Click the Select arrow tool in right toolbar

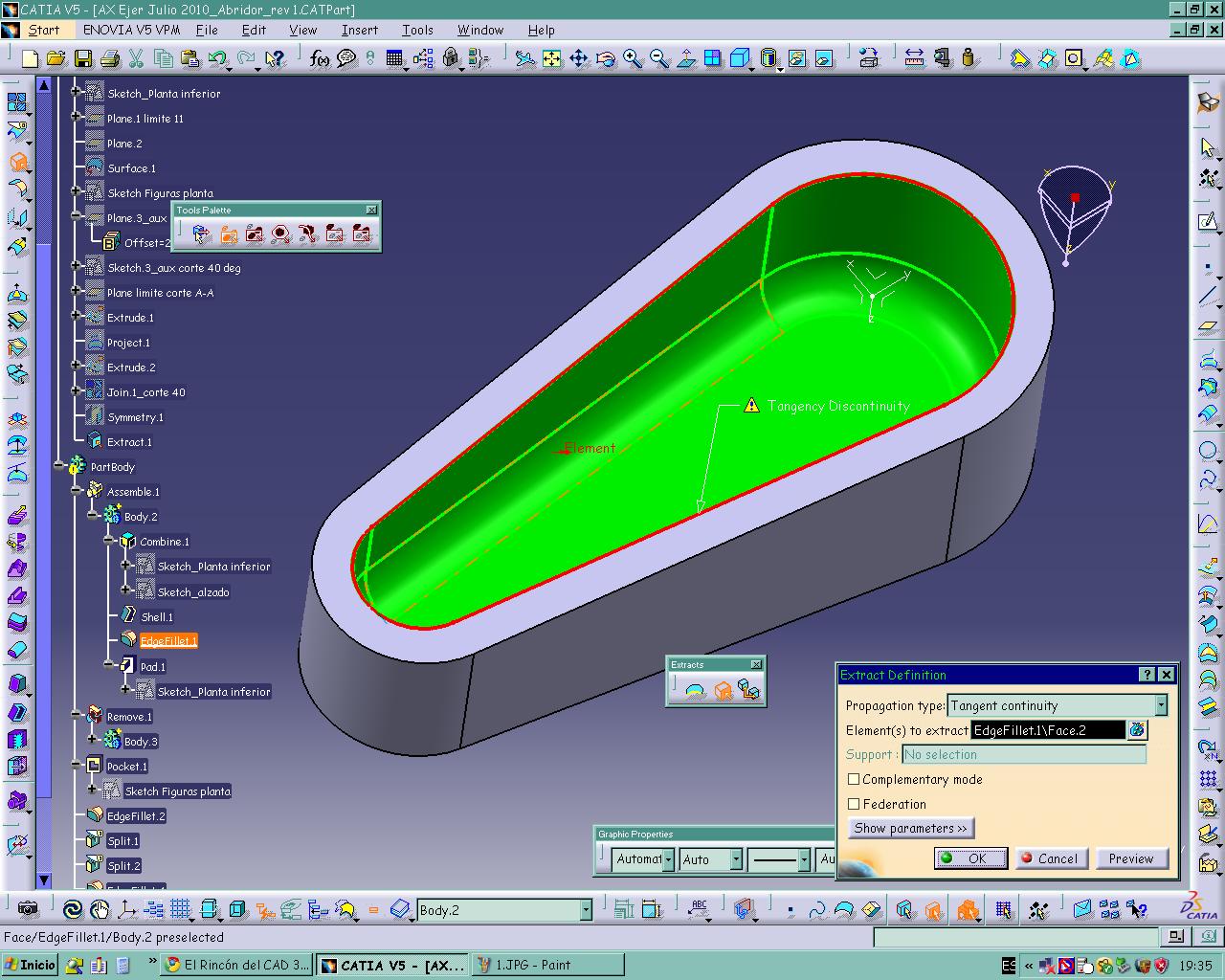[x=1208, y=147]
